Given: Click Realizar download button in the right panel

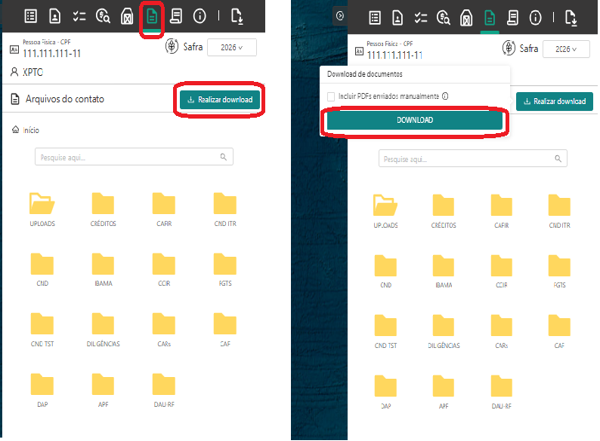Looking at the screenshot, I should coord(554,101).
